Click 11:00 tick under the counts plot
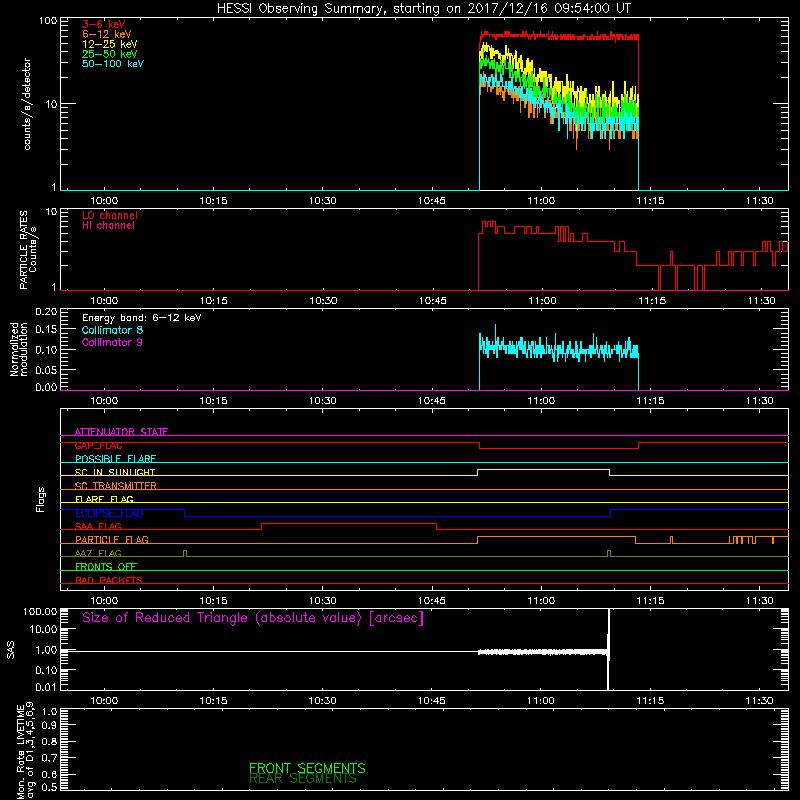Screen dimensions: 800x800 pyautogui.click(x=541, y=201)
